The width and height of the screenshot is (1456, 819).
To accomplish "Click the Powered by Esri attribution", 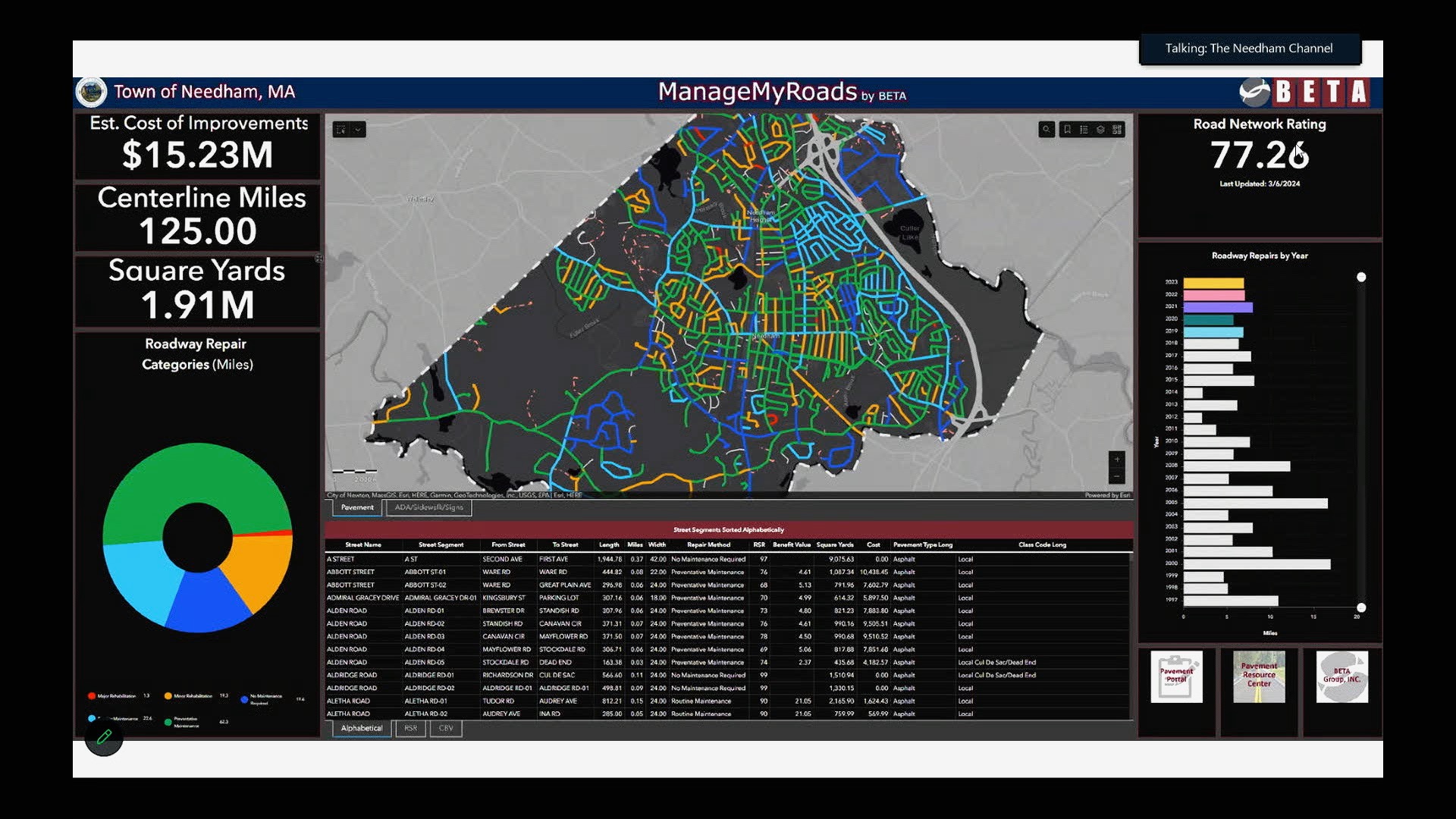I will [x=1107, y=495].
